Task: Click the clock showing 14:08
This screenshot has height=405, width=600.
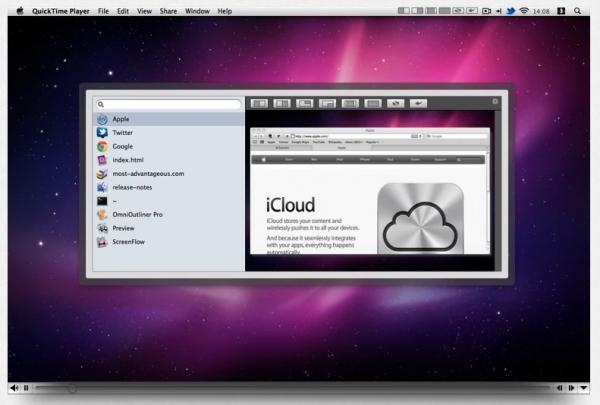Action: [x=541, y=11]
